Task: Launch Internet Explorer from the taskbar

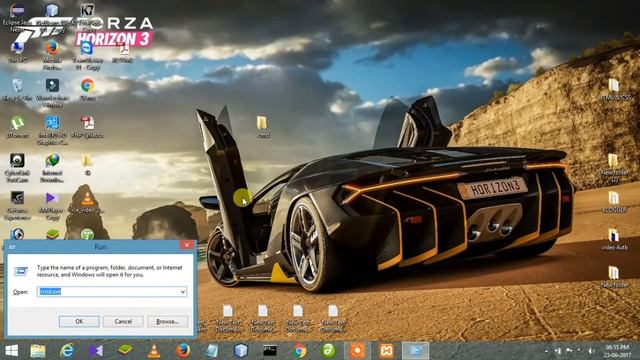Action: tap(67, 351)
